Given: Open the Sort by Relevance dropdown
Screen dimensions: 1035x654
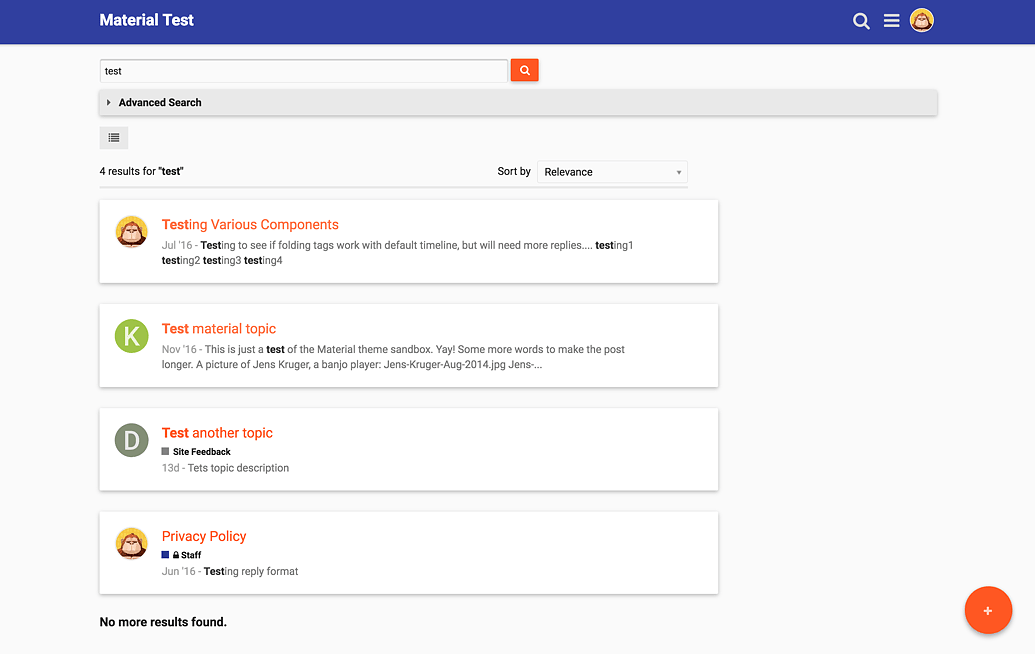Looking at the screenshot, I should (x=612, y=172).
